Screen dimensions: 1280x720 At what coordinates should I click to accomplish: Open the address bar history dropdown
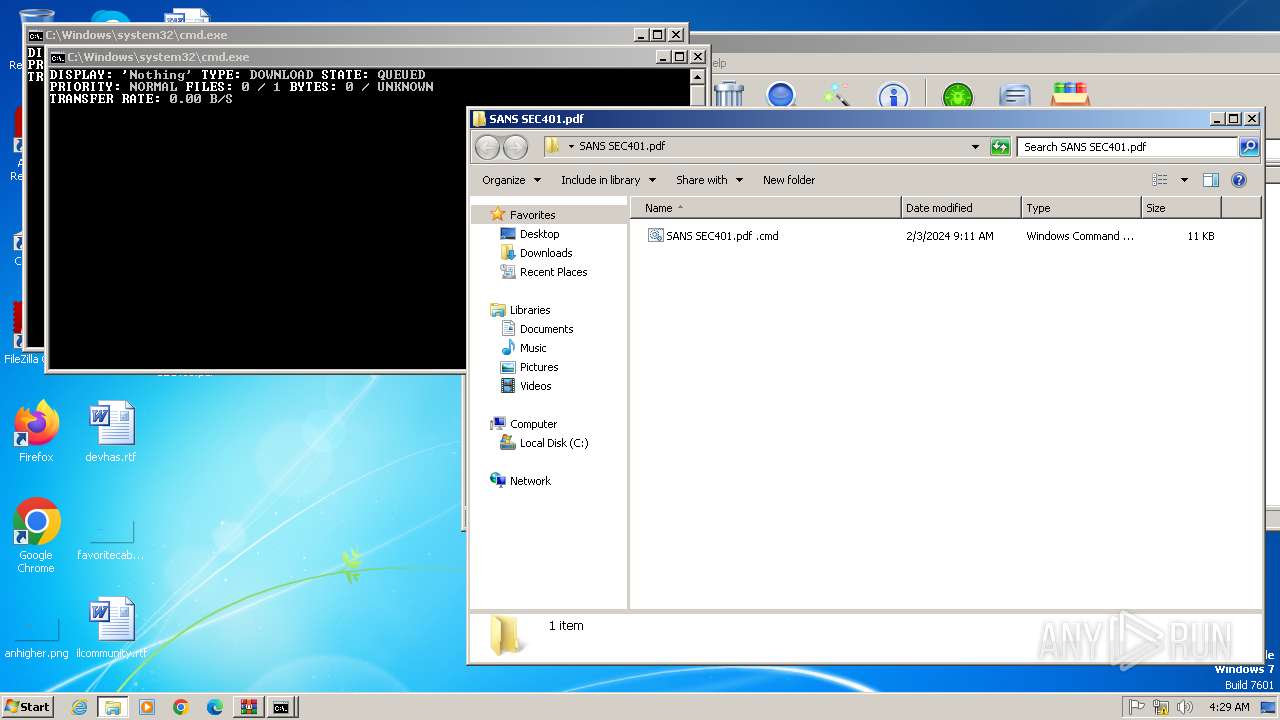pyautogui.click(x=976, y=146)
